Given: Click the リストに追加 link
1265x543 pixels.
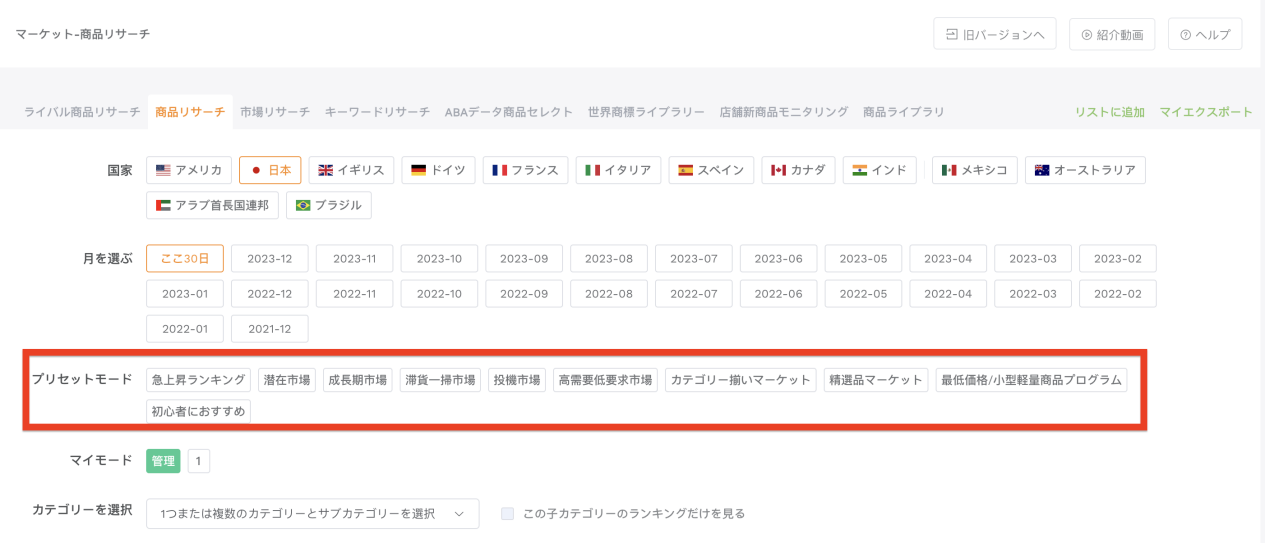Looking at the screenshot, I should tap(1109, 112).
